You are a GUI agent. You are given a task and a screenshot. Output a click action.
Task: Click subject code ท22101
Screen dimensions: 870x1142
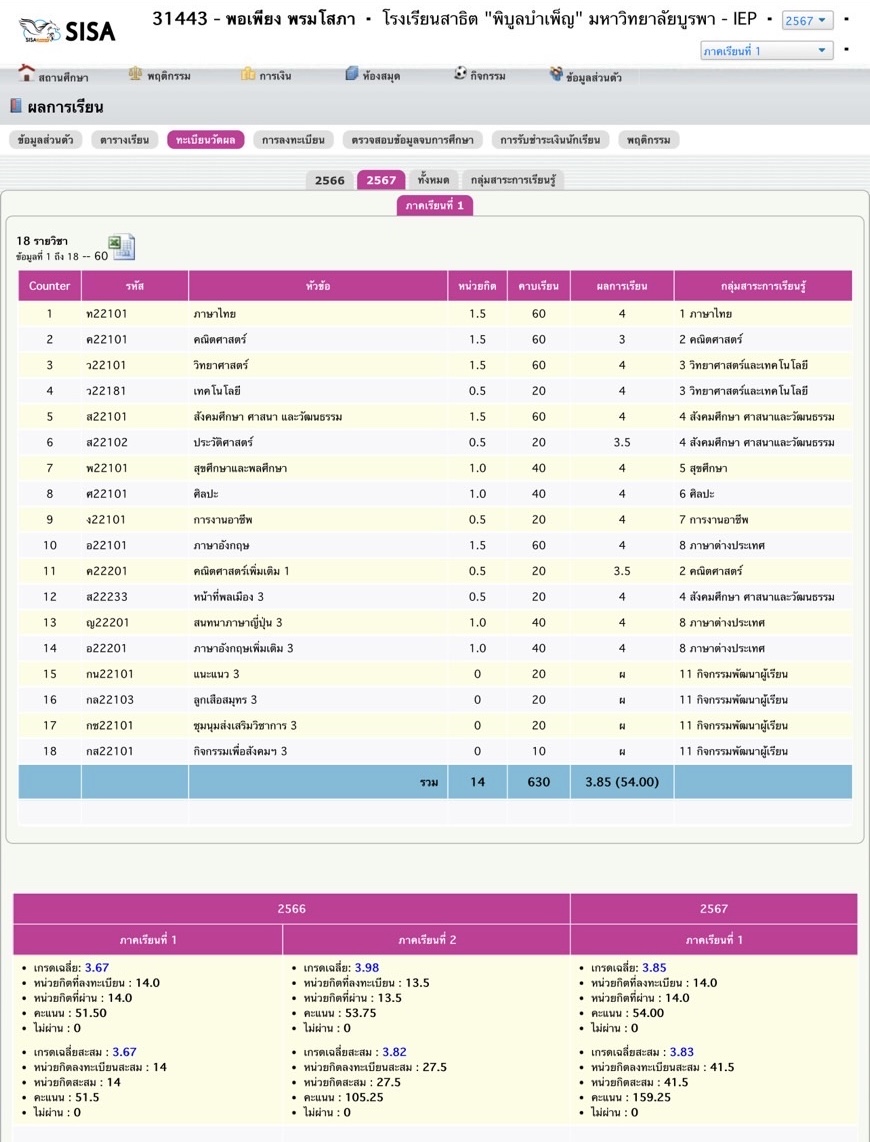(x=106, y=314)
